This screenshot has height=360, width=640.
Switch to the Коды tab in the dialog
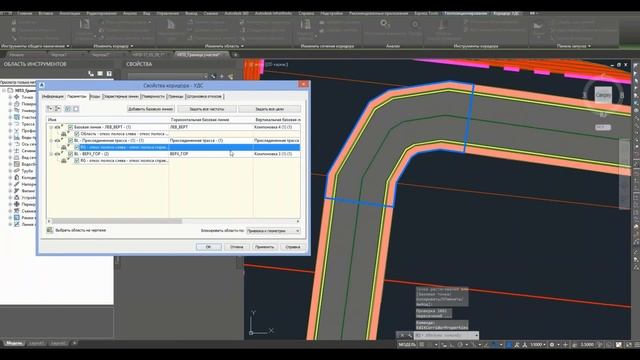(x=95, y=96)
